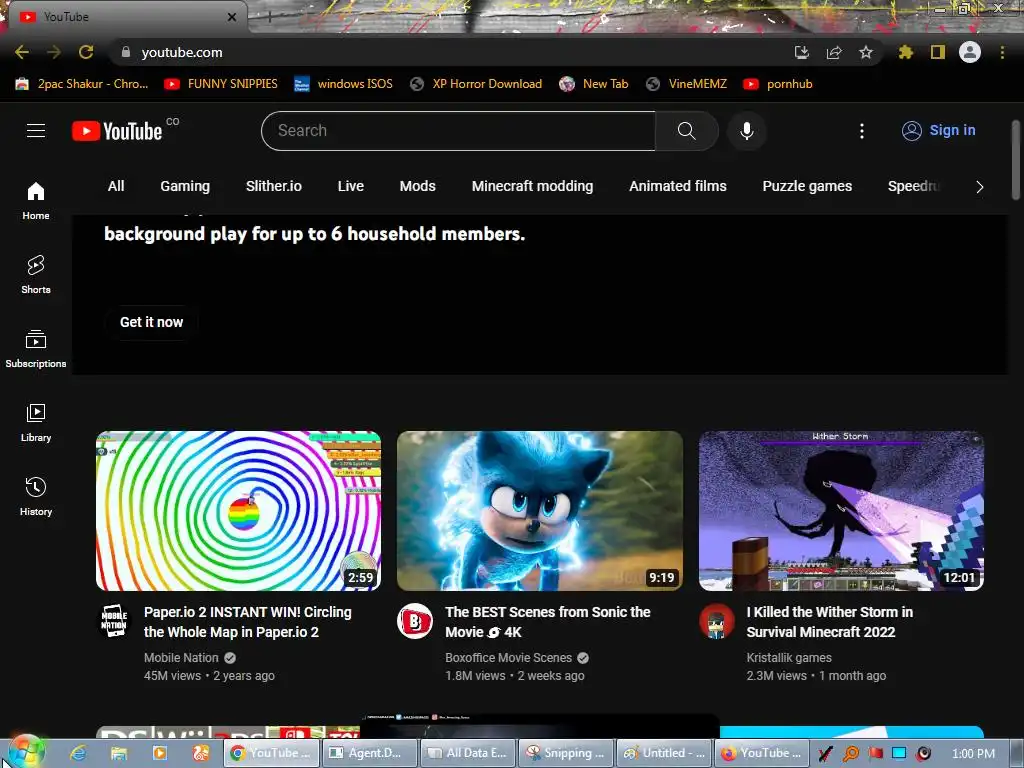Image resolution: width=1024 pixels, height=768 pixels.
Task: Open Windows Start button
Action: pos(25,752)
